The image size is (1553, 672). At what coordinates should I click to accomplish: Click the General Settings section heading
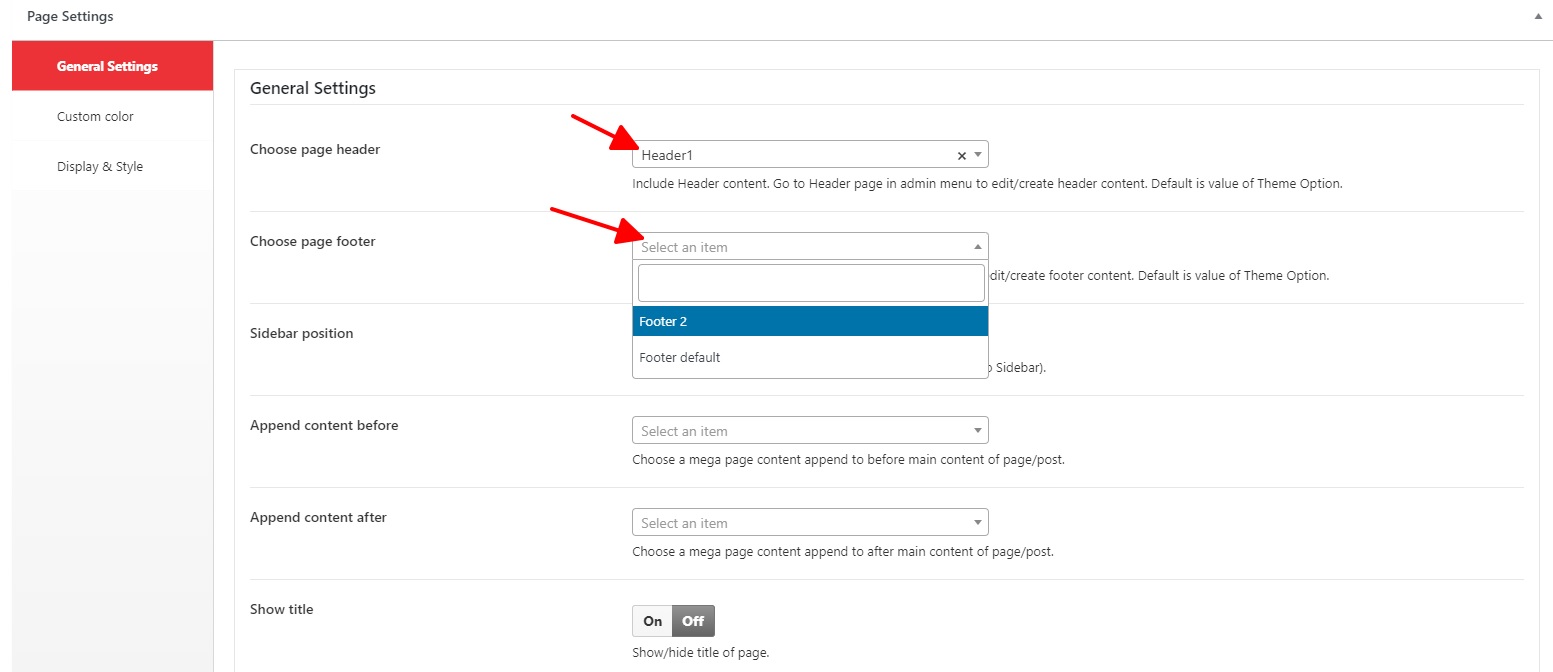(x=313, y=88)
